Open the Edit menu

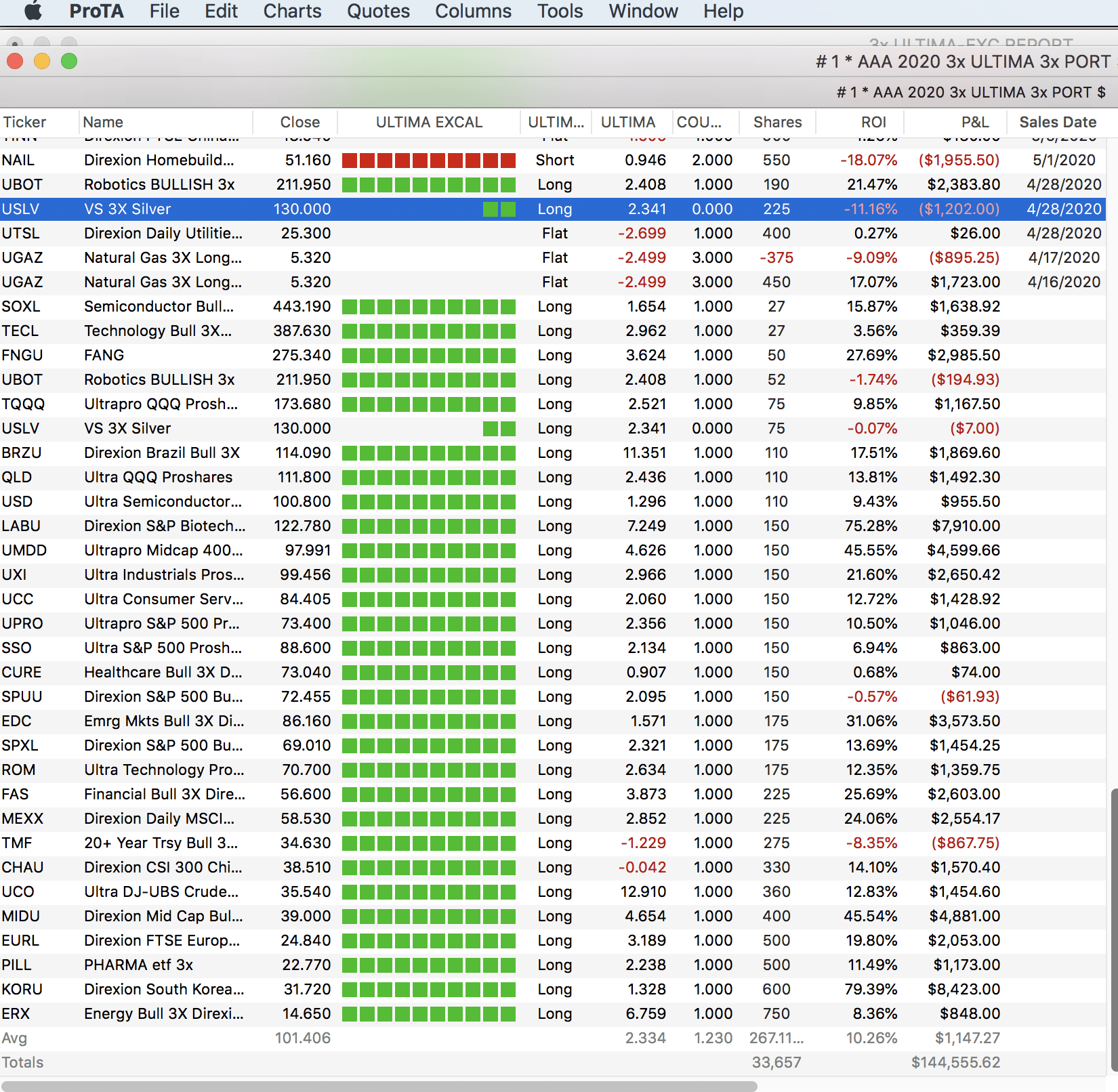click(x=221, y=11)
